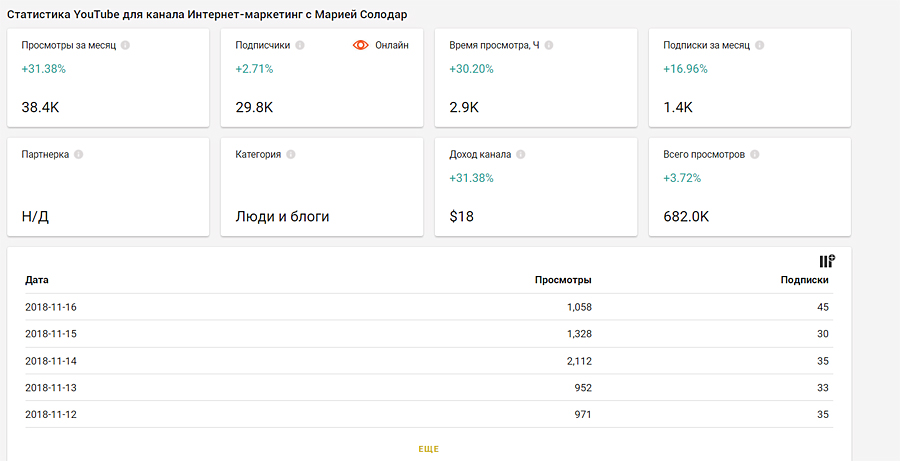Click the 2018-11-14 date row

[51, 361]
